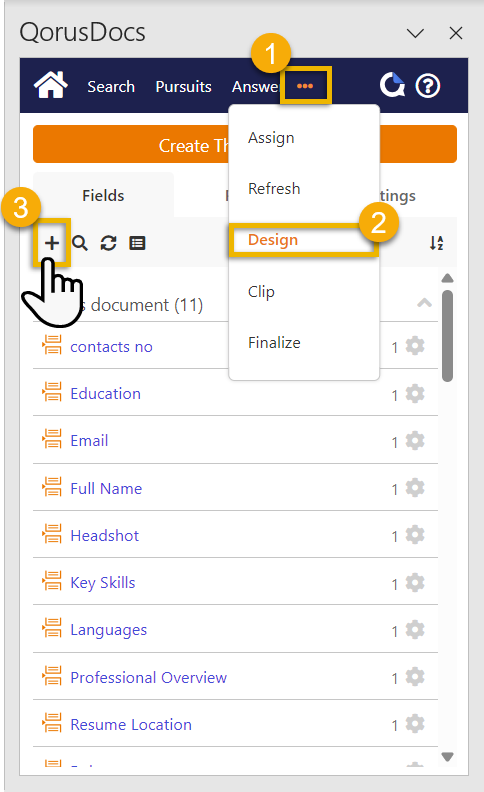Select Design from the dropdown menu
Image resolution: width=484 pixels, height=792 pixels.
pyautogui.click(x=273, y=240)
